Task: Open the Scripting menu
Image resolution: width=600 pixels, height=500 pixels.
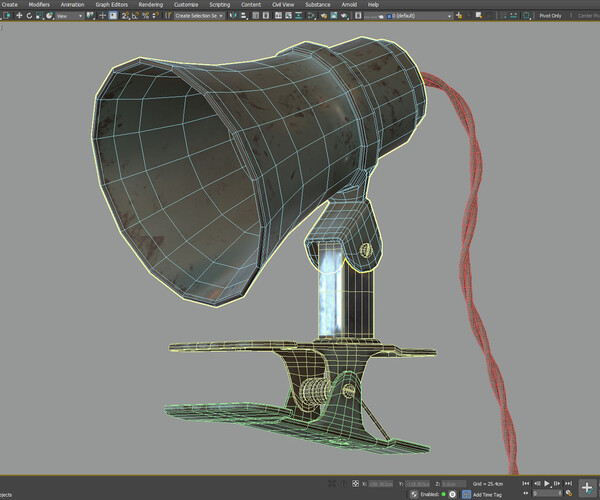Action: pyautogui.click(x=220, y=5)
